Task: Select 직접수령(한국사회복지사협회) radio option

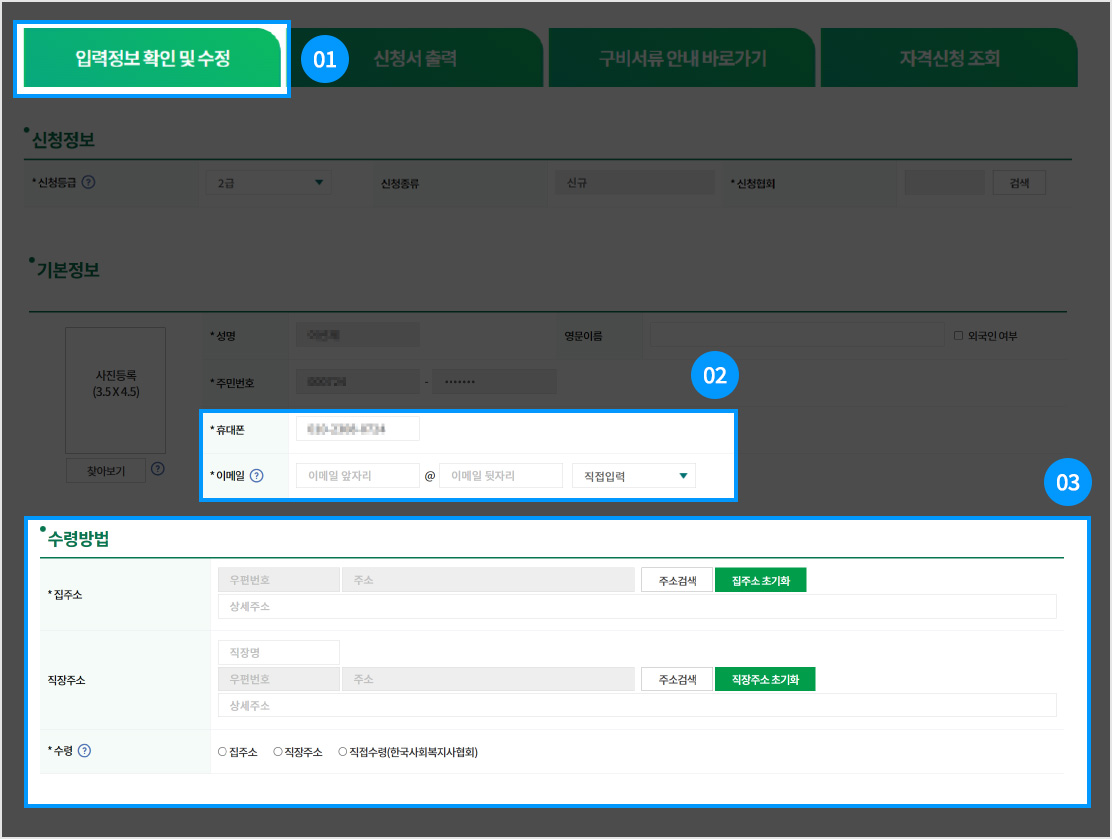Action: 343,752
